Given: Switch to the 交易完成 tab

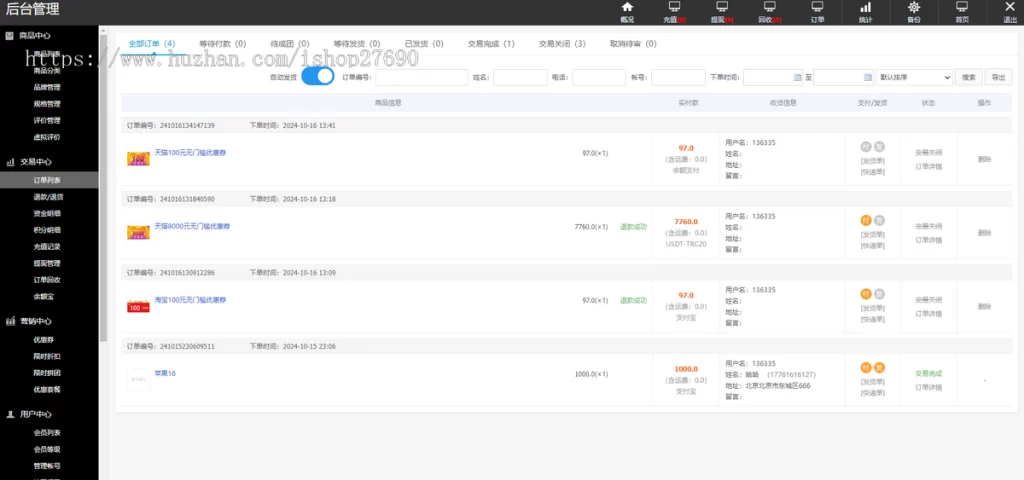Looking at the screenshot, I should pyautogui.click(x=491, y=44).
